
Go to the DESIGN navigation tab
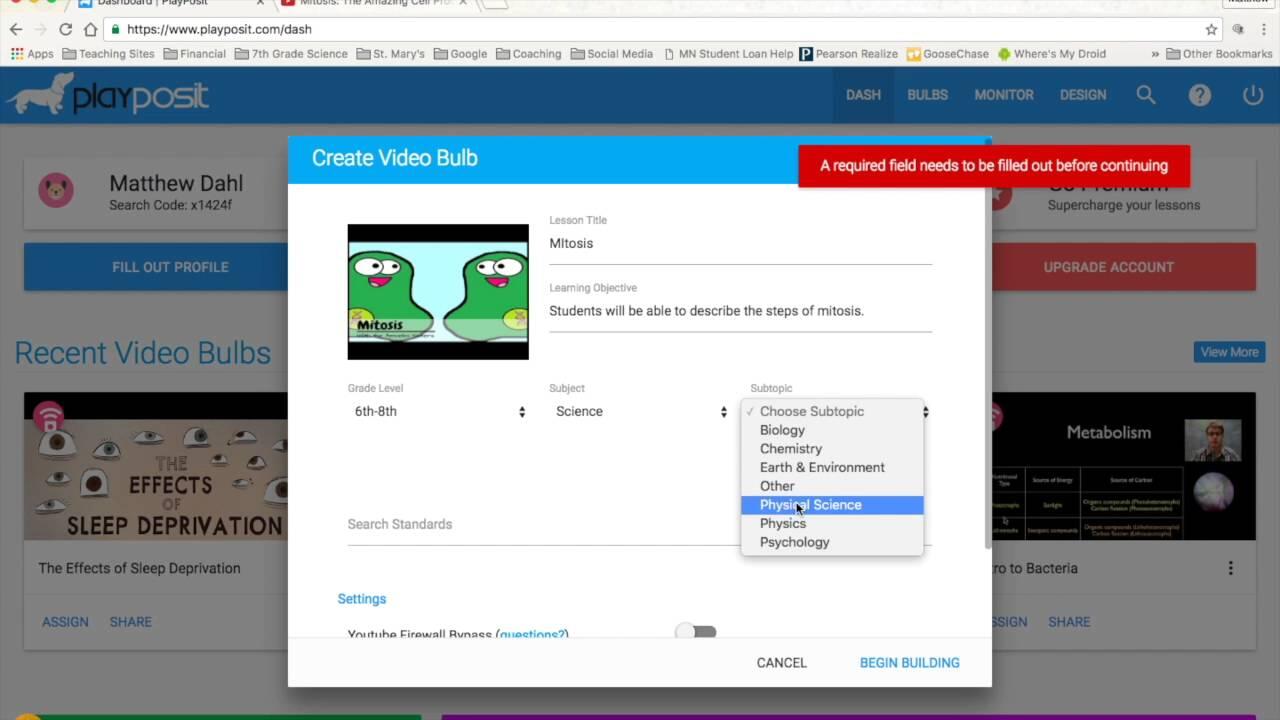point(1083,95)
